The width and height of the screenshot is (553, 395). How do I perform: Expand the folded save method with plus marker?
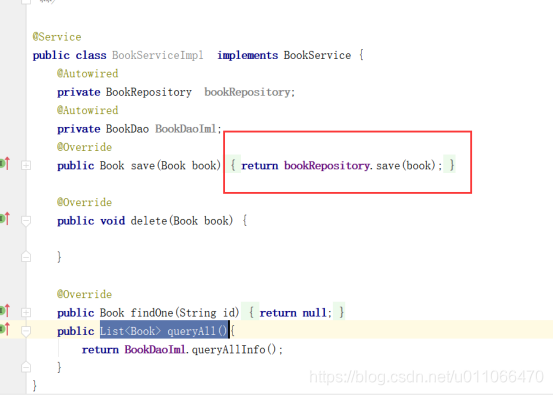26,165
